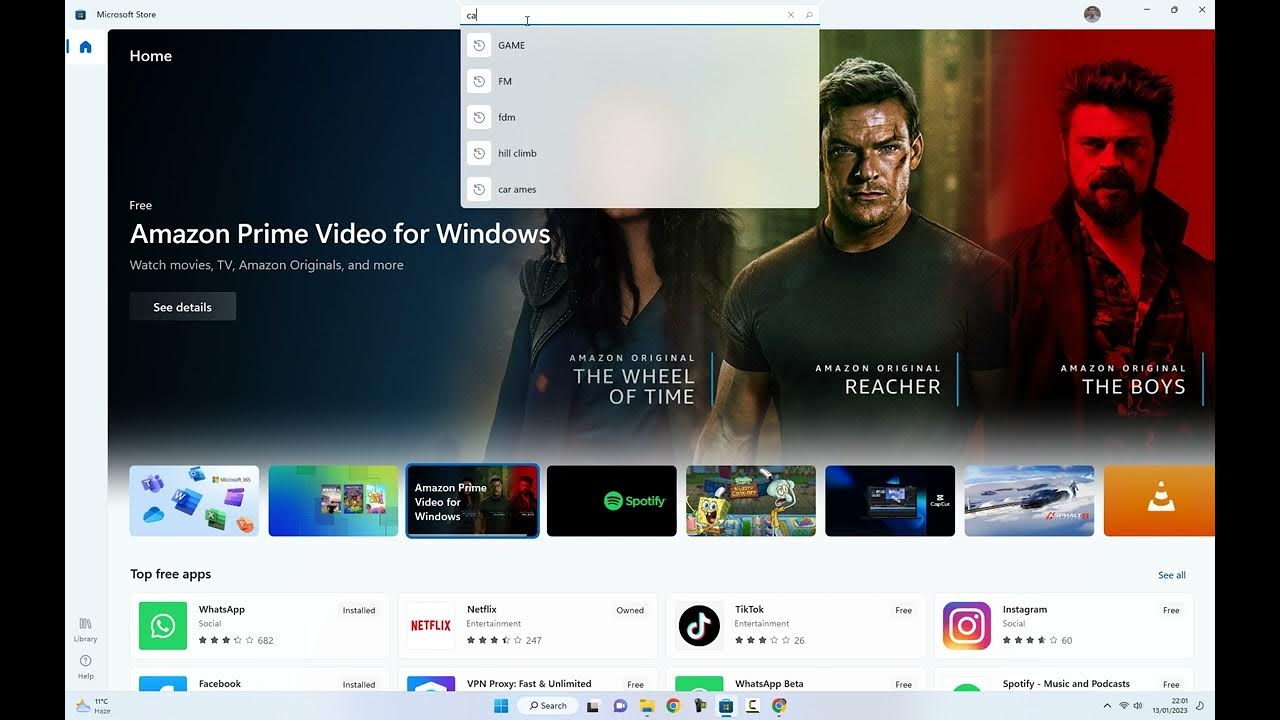This screenshot has width=1280, height=720.
Task: Click the search magnifier button
Action: click(809, 15)
